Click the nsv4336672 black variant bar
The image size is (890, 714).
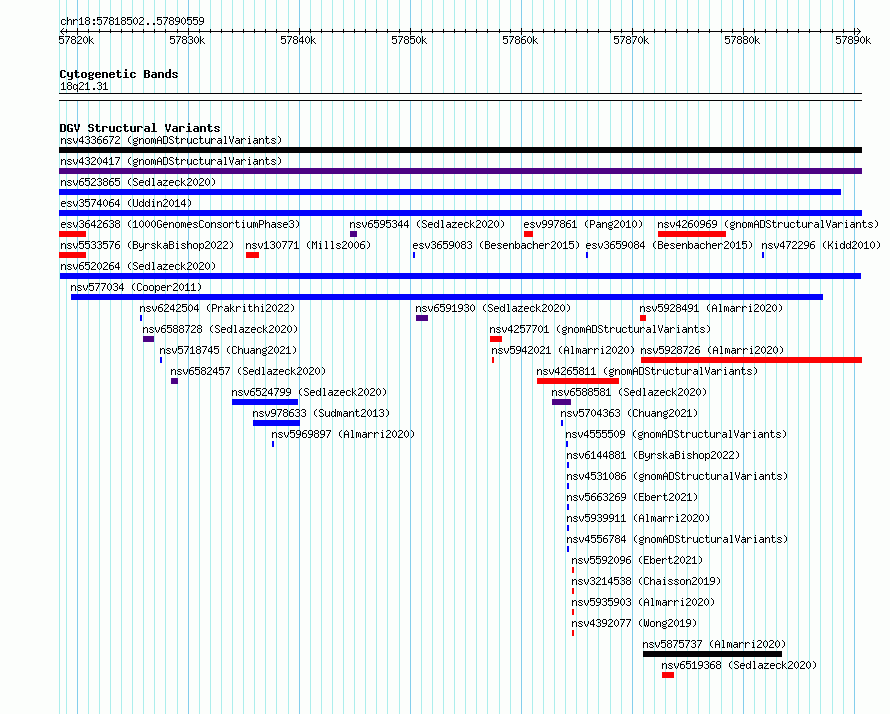coord(460,150)
